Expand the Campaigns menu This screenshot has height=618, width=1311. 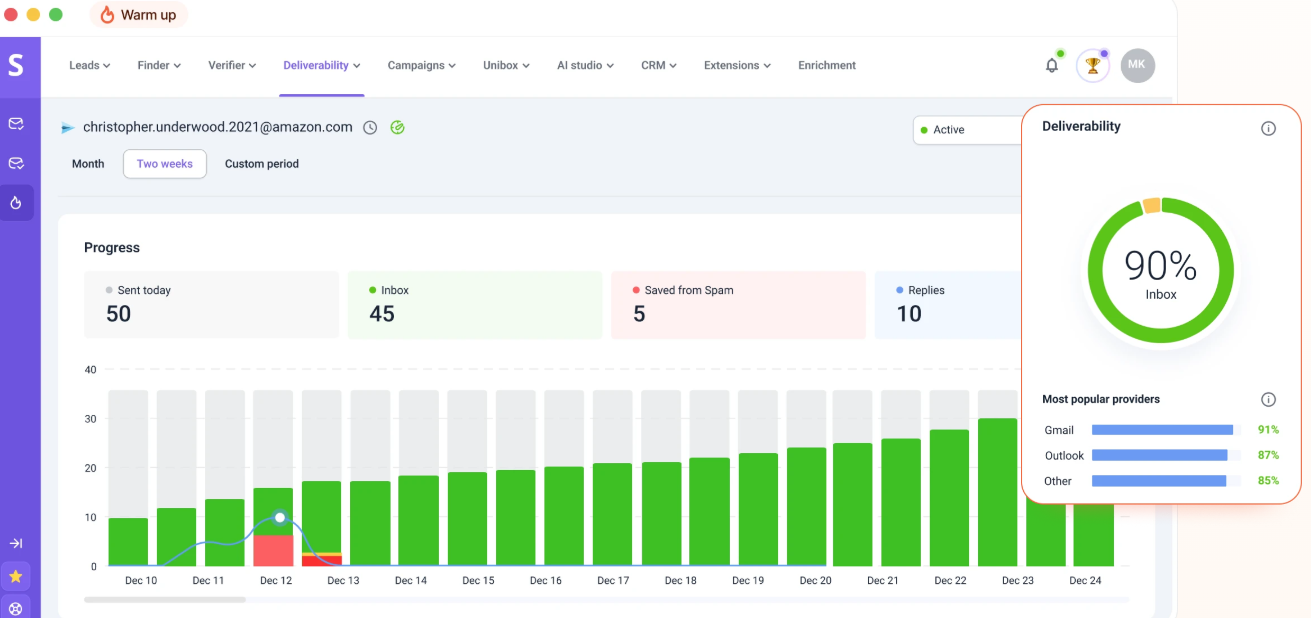click(x=422, y=65)
